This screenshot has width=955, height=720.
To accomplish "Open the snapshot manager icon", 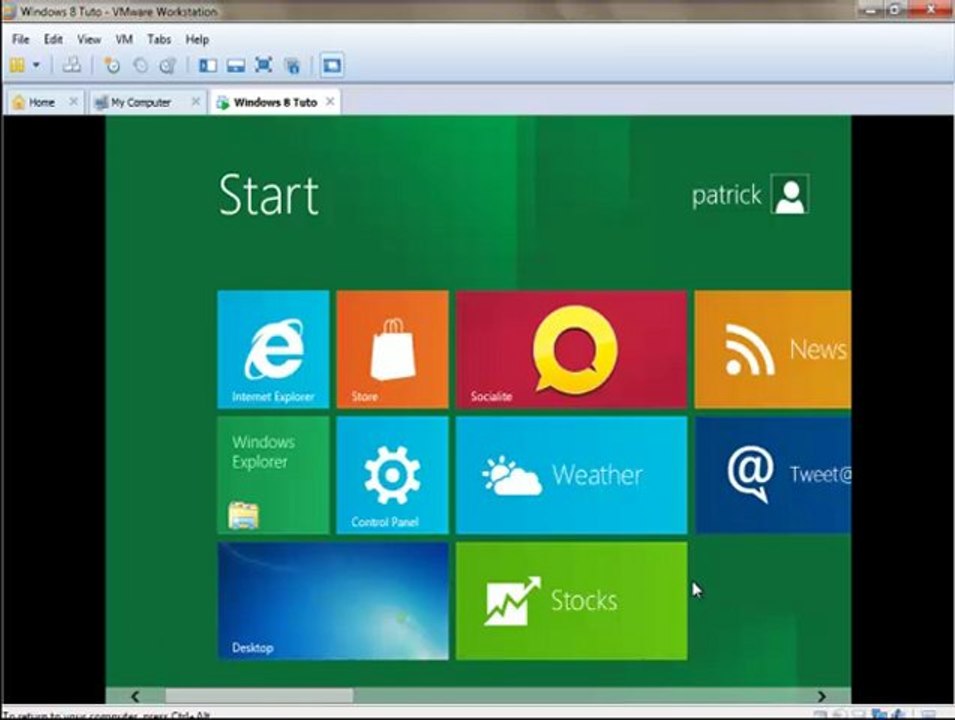I will pos(167,65).
